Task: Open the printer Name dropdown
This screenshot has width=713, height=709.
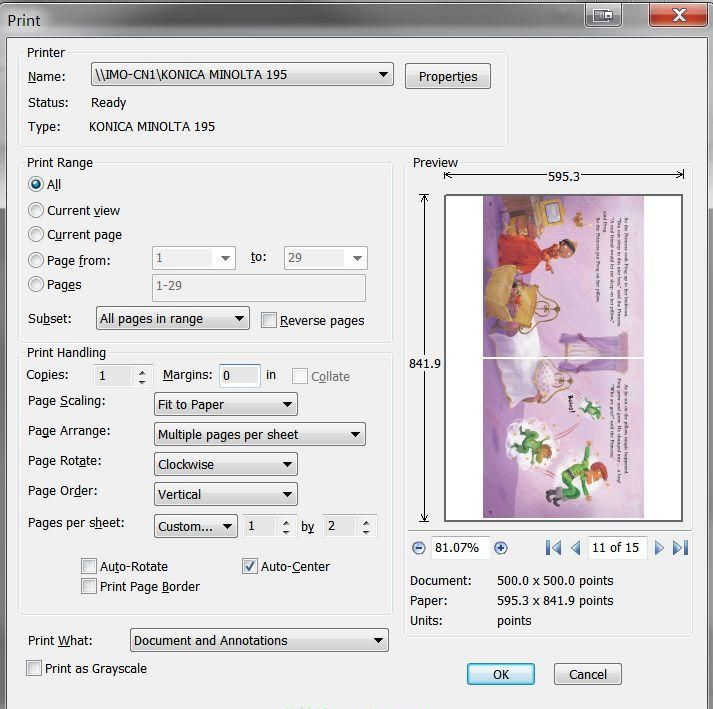Action: coord(242,74)
